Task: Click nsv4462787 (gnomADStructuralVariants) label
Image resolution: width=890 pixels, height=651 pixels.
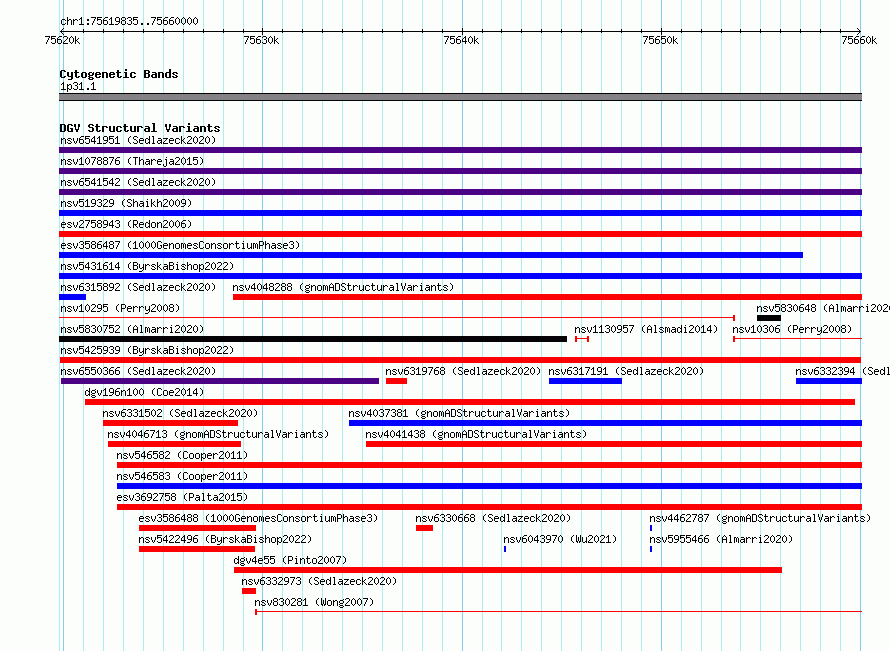Action: (x=760, y=518)
